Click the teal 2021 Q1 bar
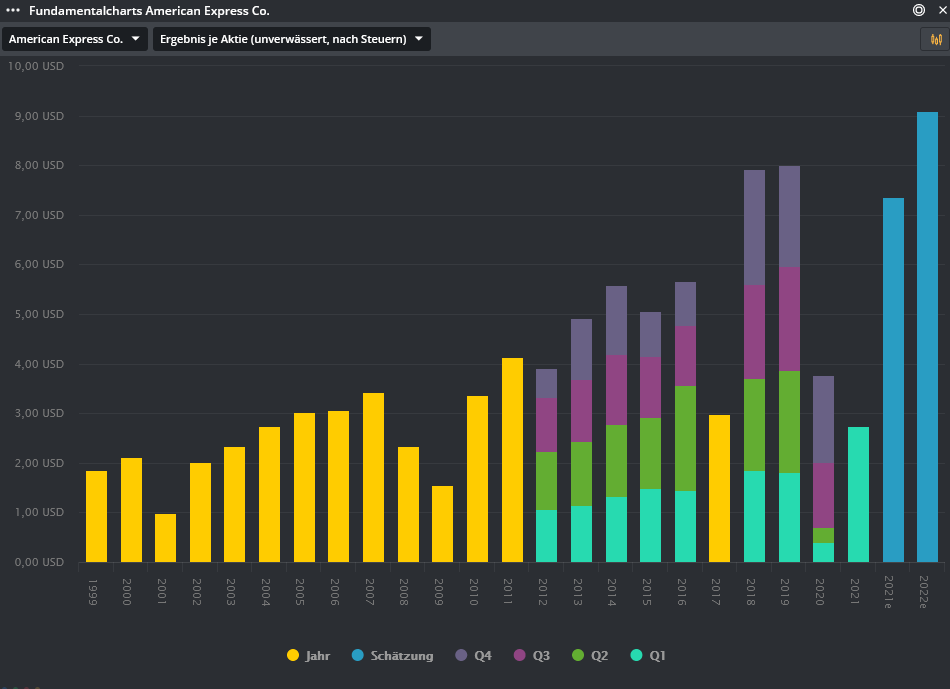The width and height of the screenshot is (950, 689). (x=859, y=494)
